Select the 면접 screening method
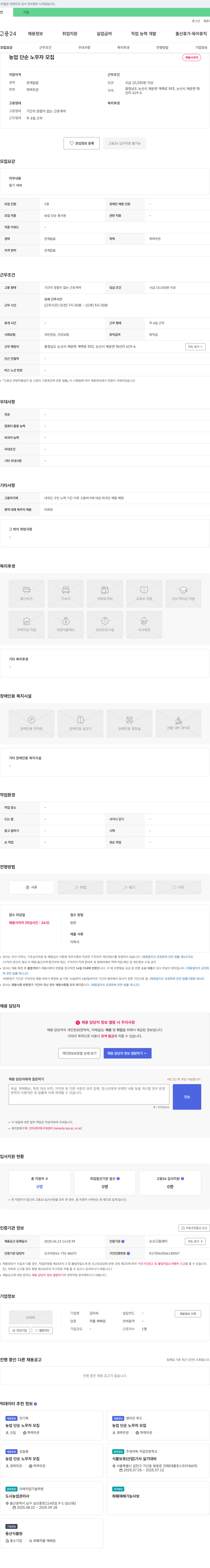The image size is (210, 1568). click(x=80, y=887)
